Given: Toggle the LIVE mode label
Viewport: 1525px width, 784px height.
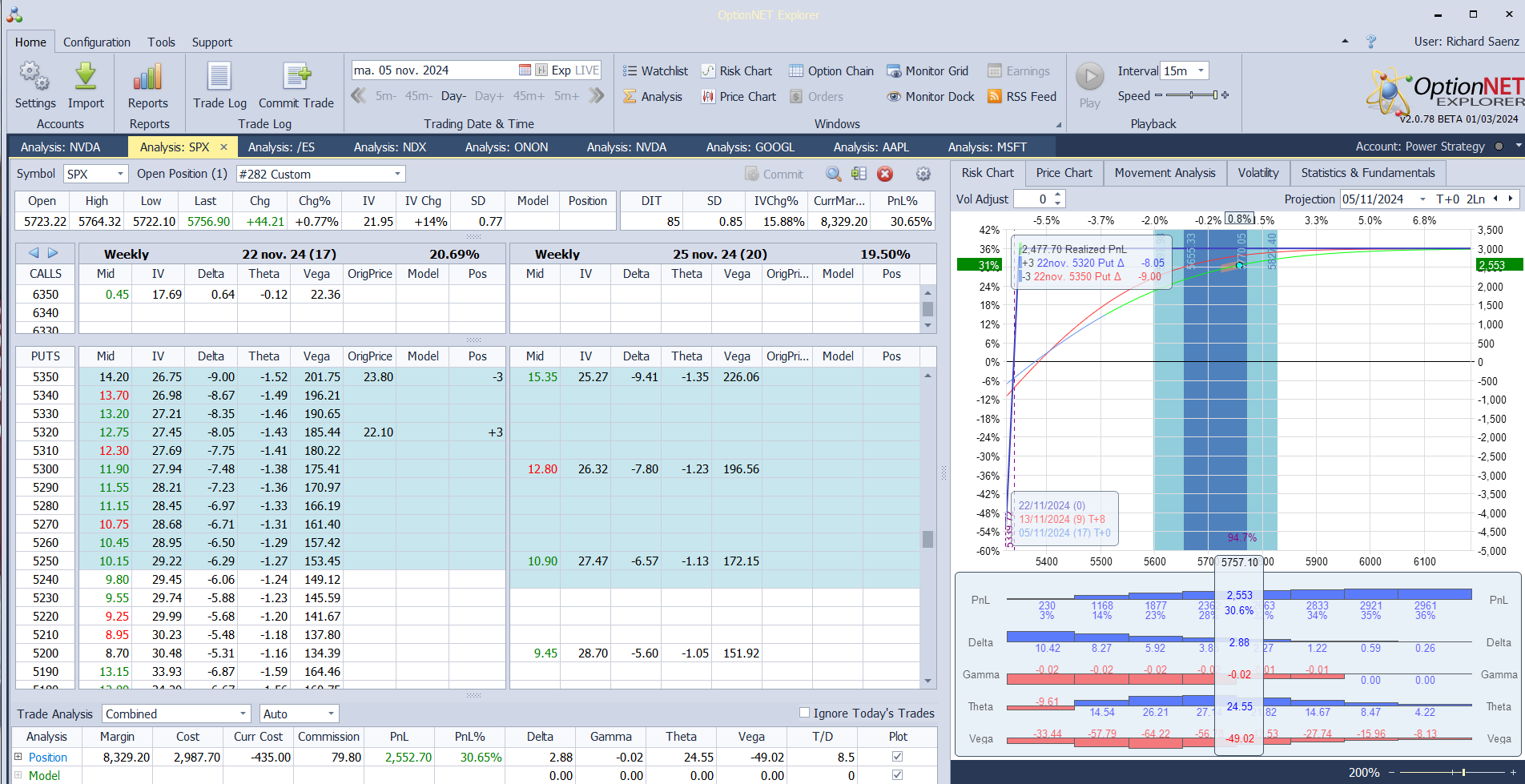Looking at the screenshot, I should pos(587,70).
